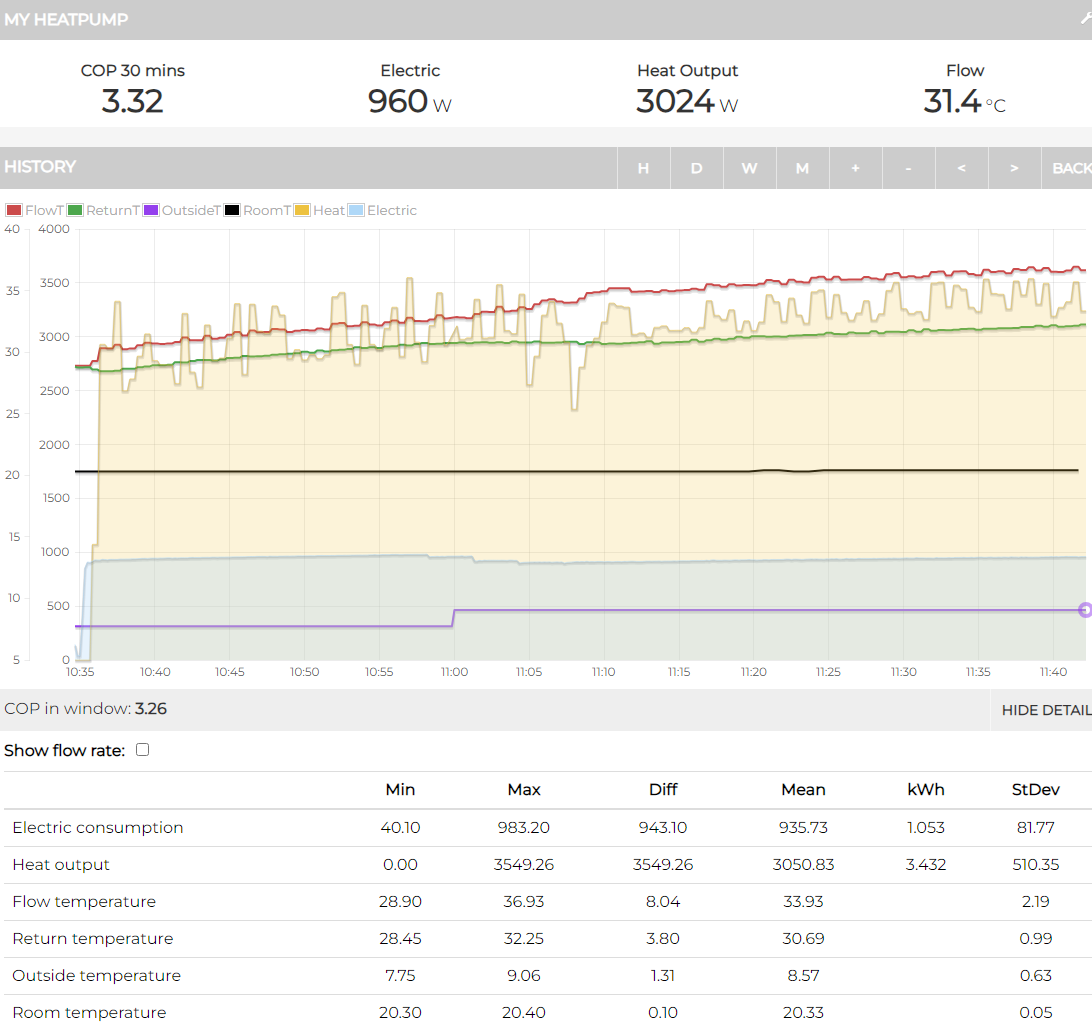Viewport: 1092px width, 1031px height.
Task: Click the HIDE DETAIL link
Action: (x=1046, y=710)
